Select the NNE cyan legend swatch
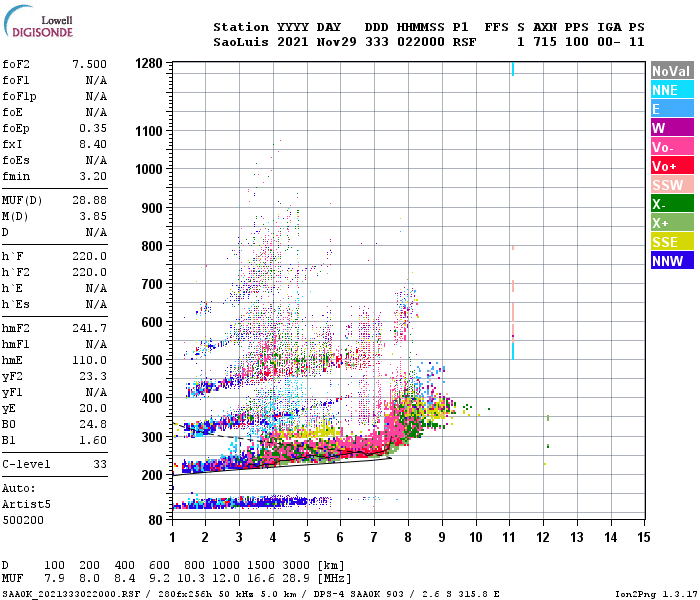Screen dimensions: 700x600 [x=672, y=90]
